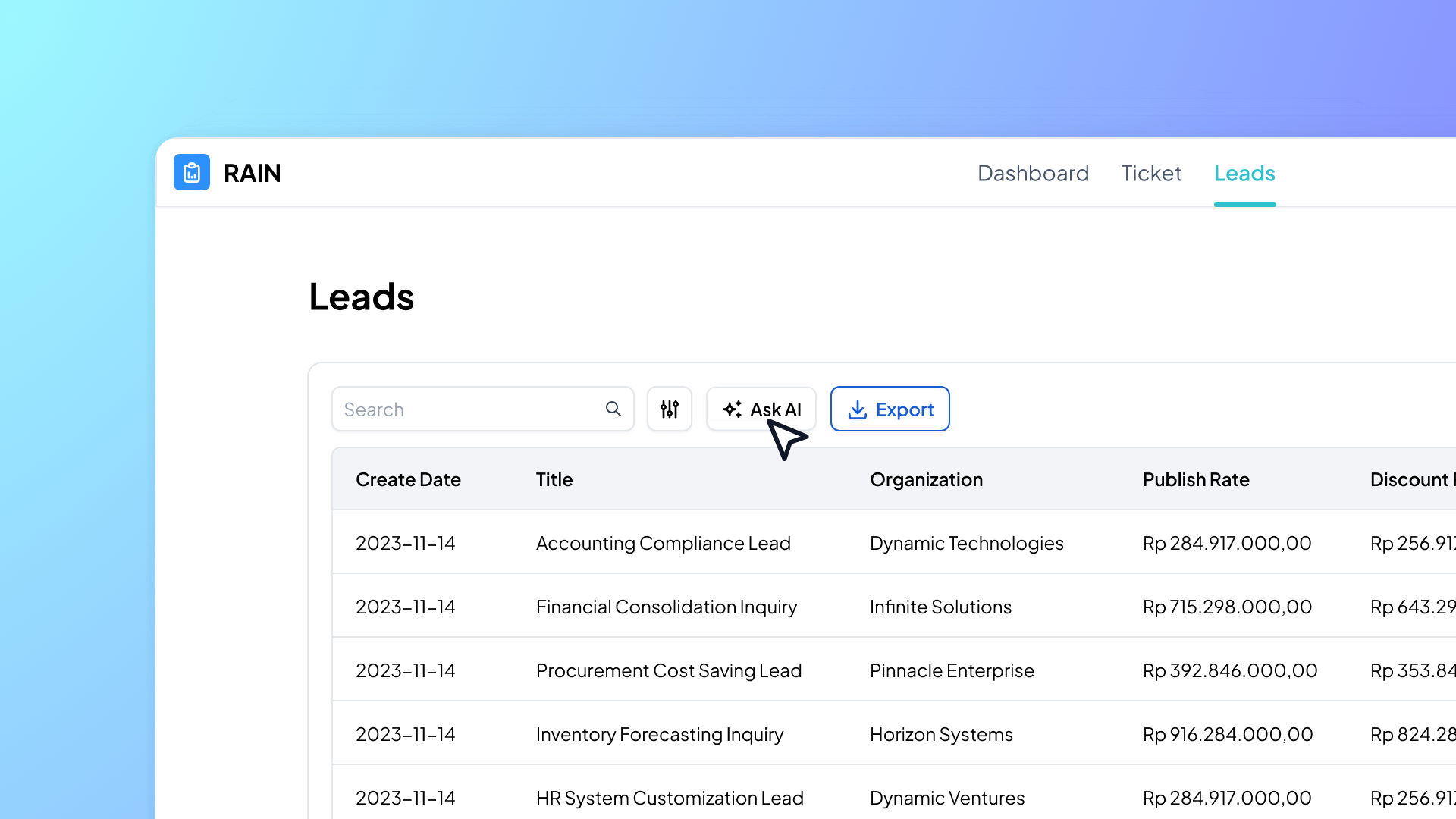Click the RAIN brand name text

point(253,174)
